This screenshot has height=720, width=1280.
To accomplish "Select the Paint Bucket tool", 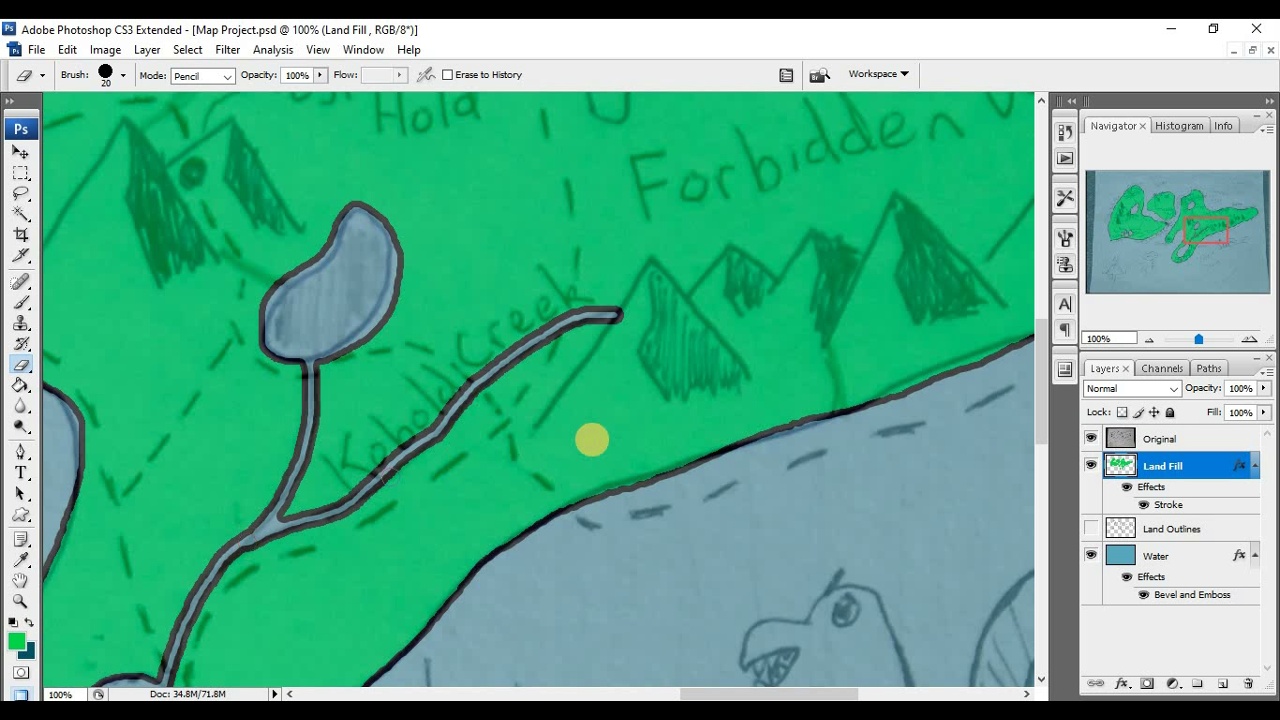I will (20, 385).
